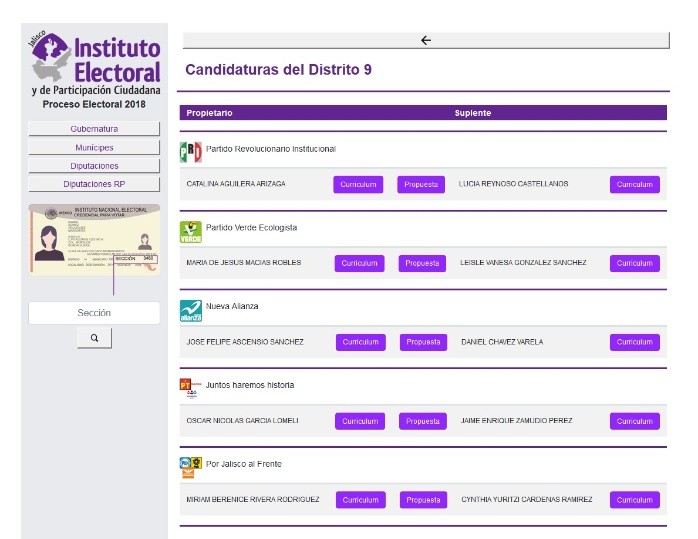Open the Munícipes menu item
This screenshot has height=539, width=698.
[94, 147]
